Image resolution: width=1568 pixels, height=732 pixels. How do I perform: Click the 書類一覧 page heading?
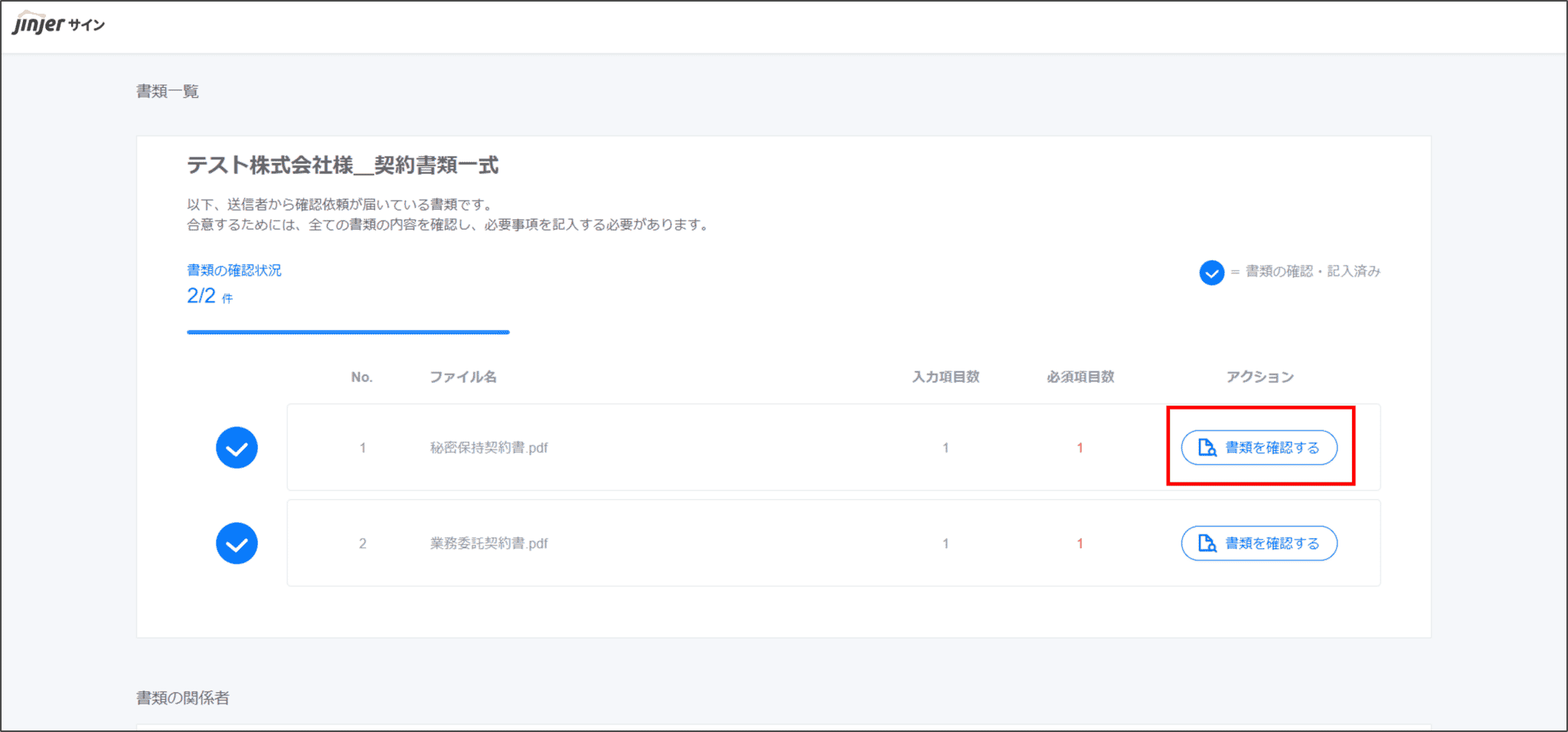pyautogui.click(x=167, y=92)
